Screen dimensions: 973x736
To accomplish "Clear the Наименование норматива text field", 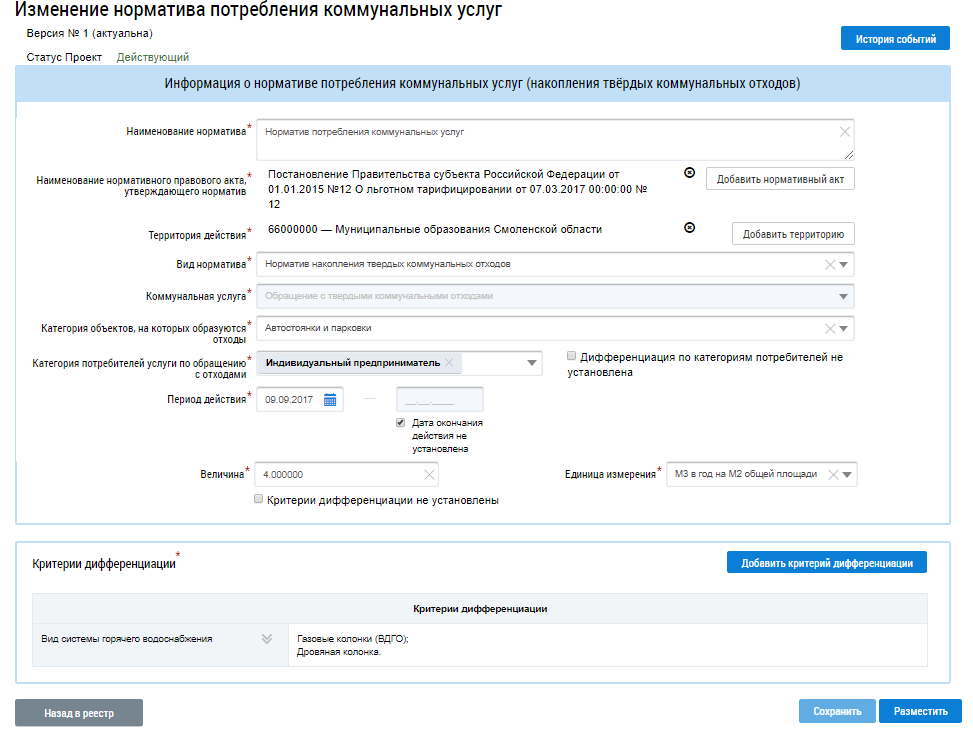I will point(844,132).
